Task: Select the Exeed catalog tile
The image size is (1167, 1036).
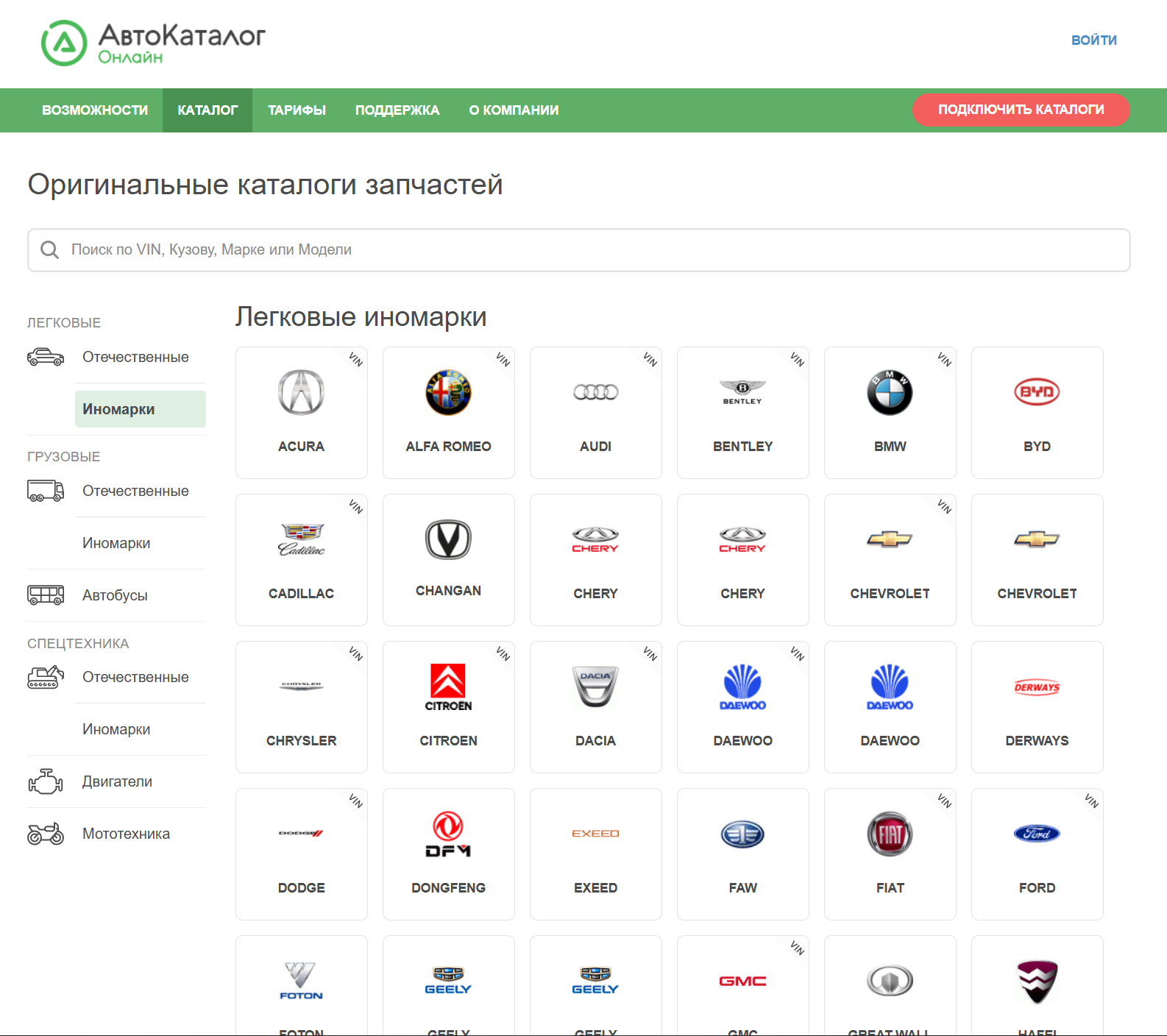Action: pyautogui.click(x=596, y=854)
